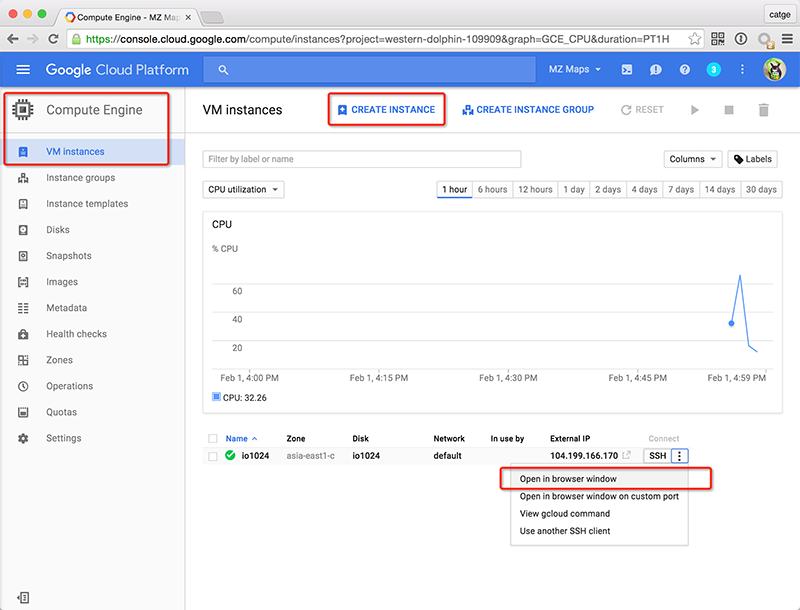
Task: Choose Open in browser window
Action: point(599,479)
